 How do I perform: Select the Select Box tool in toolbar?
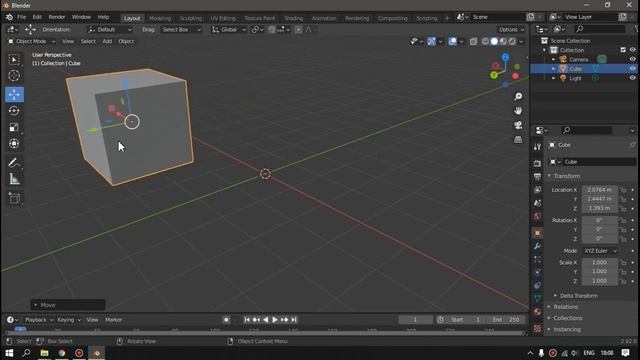point(14,60)
